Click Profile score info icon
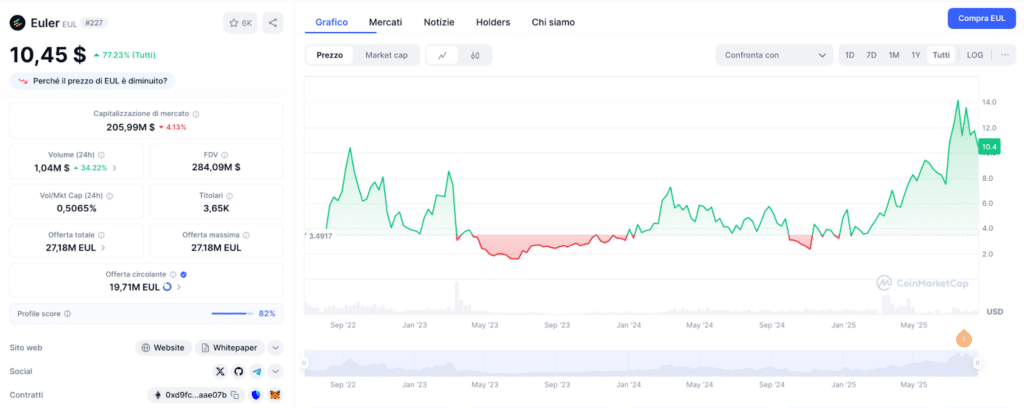 tap(67, 314)
